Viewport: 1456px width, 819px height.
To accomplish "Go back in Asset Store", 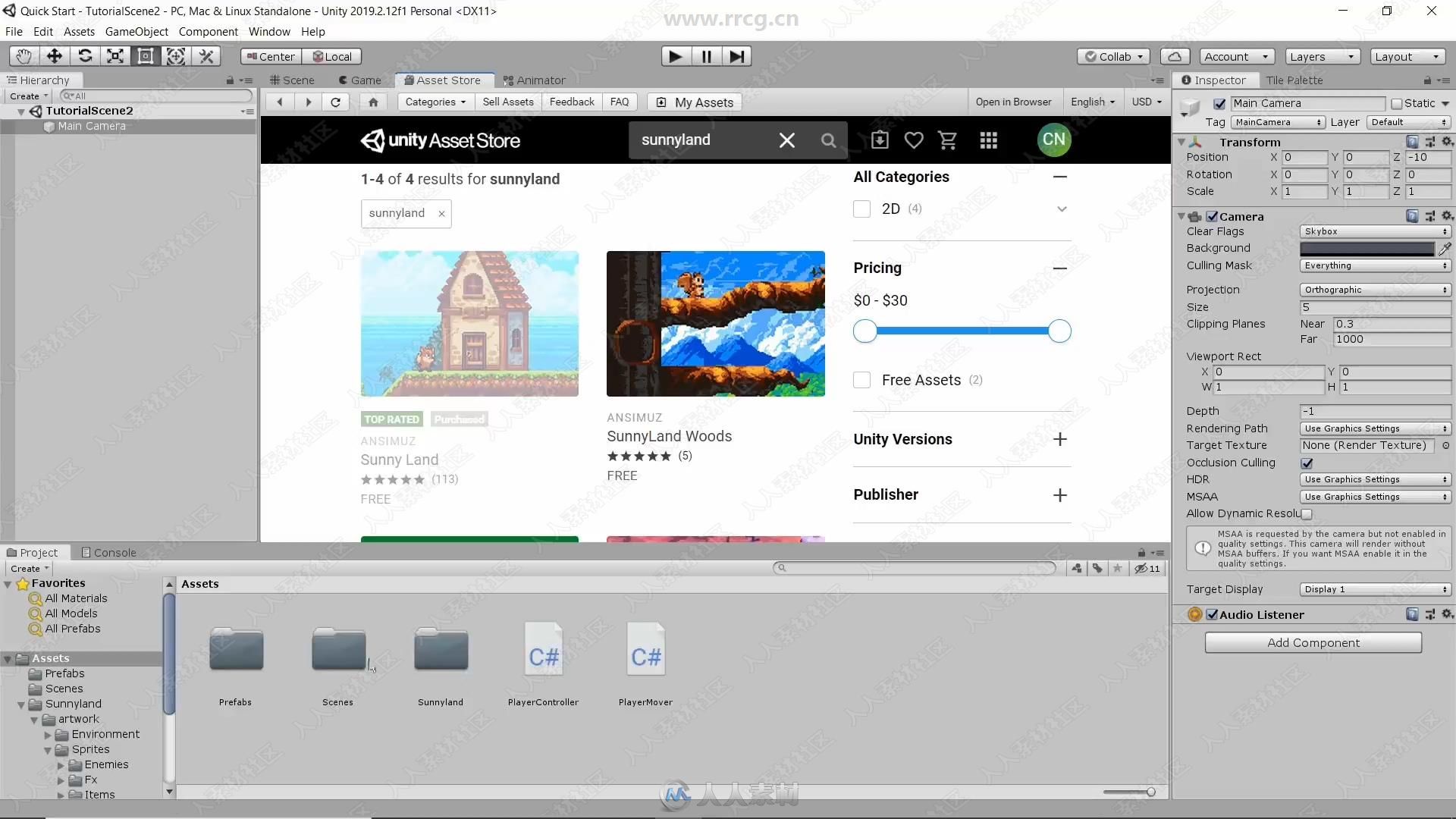I will pyautogui.click(x=280, y=102).
